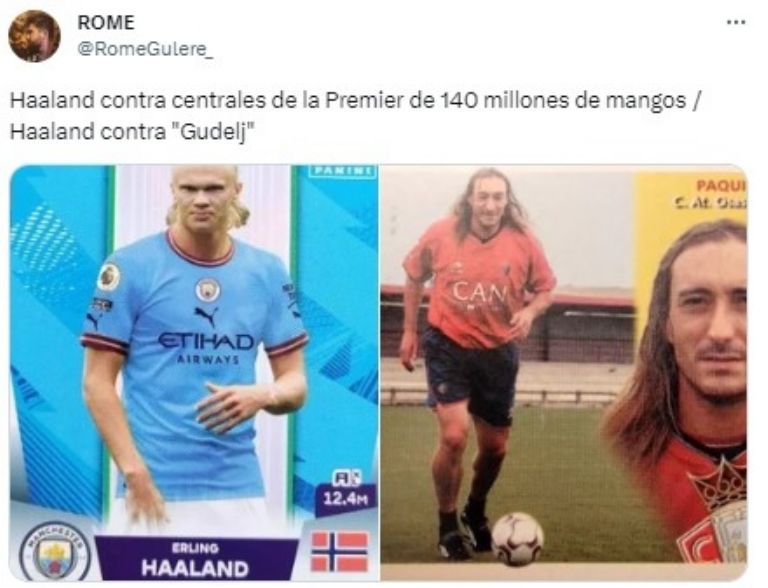
Task: Open the three-dot more options menu
Action: tap(736, 23)
